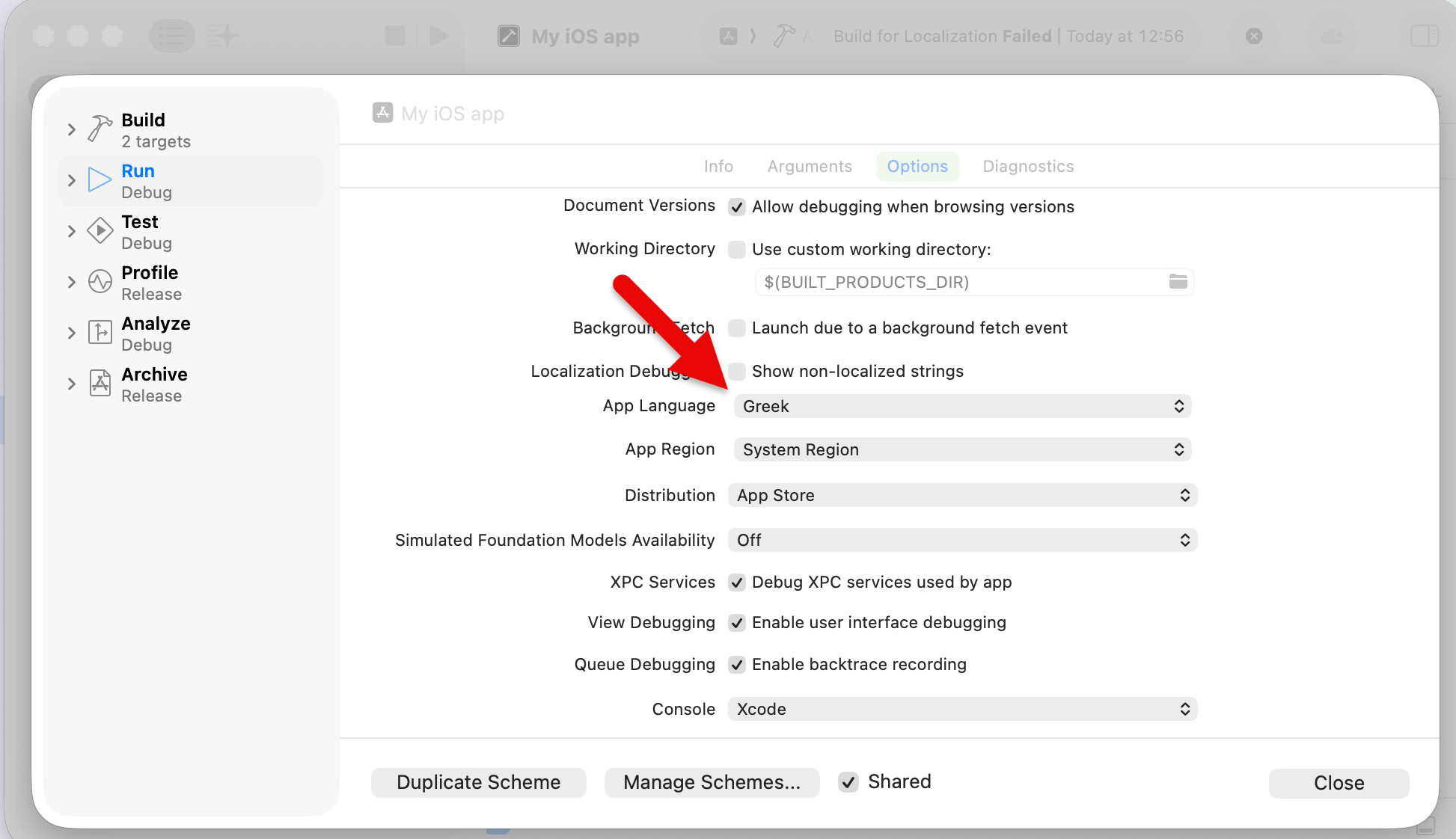Click the My iOS app scheme icon
The height and width of the screenshot is (839, 1456).
(382, 113)
